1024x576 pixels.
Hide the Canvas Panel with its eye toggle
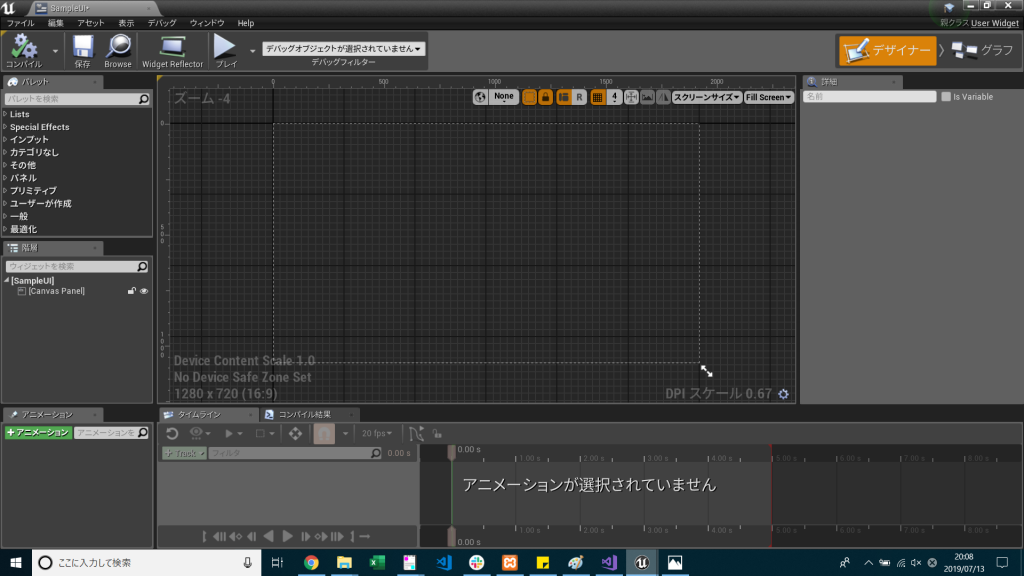click(x=145, y=290)
